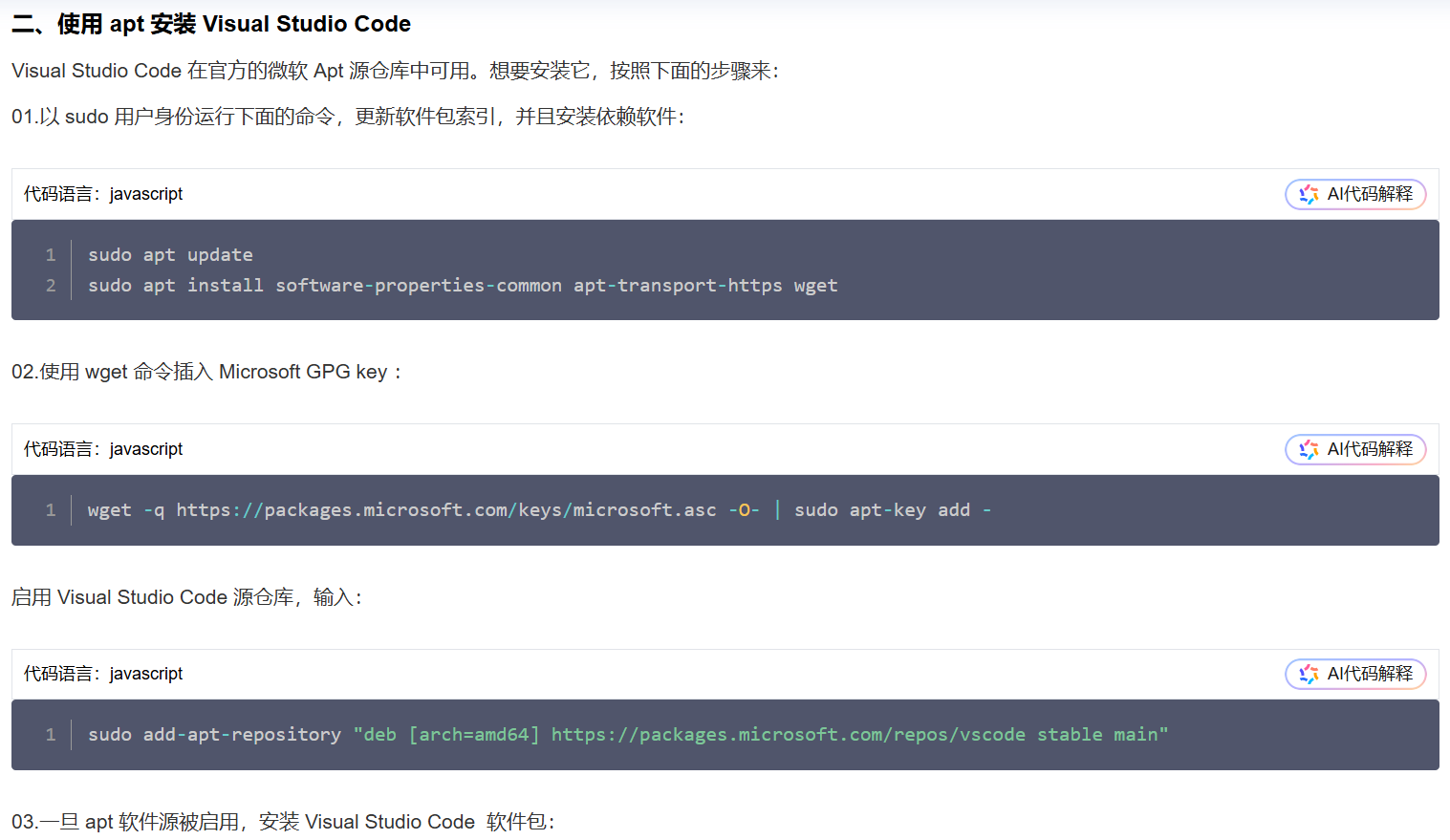Screen dimensions: 1450x840
Task: Click line number 2 in first code block
Action: (51, 286)
